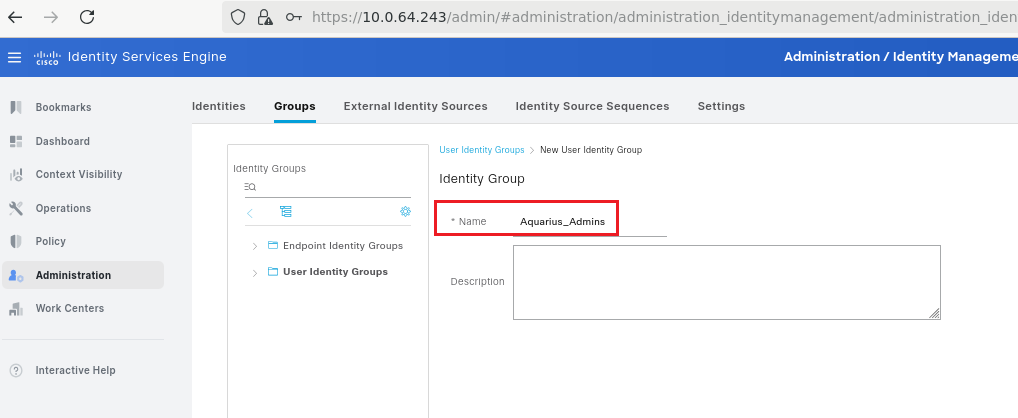Click the User Identity Groups breadcrumb link
Viewport: 1018px width, 418px height.
[482, 149]
